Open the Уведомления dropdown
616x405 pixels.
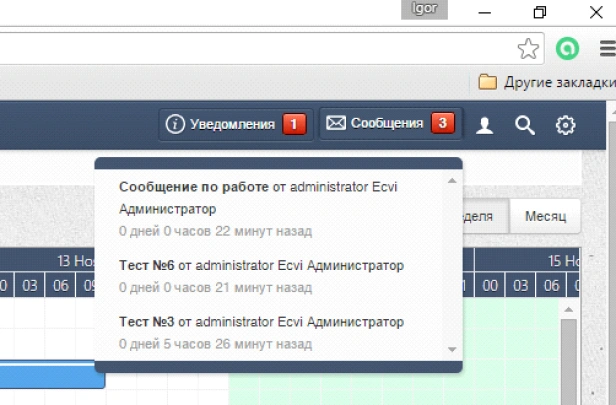[x=232, y=124]
